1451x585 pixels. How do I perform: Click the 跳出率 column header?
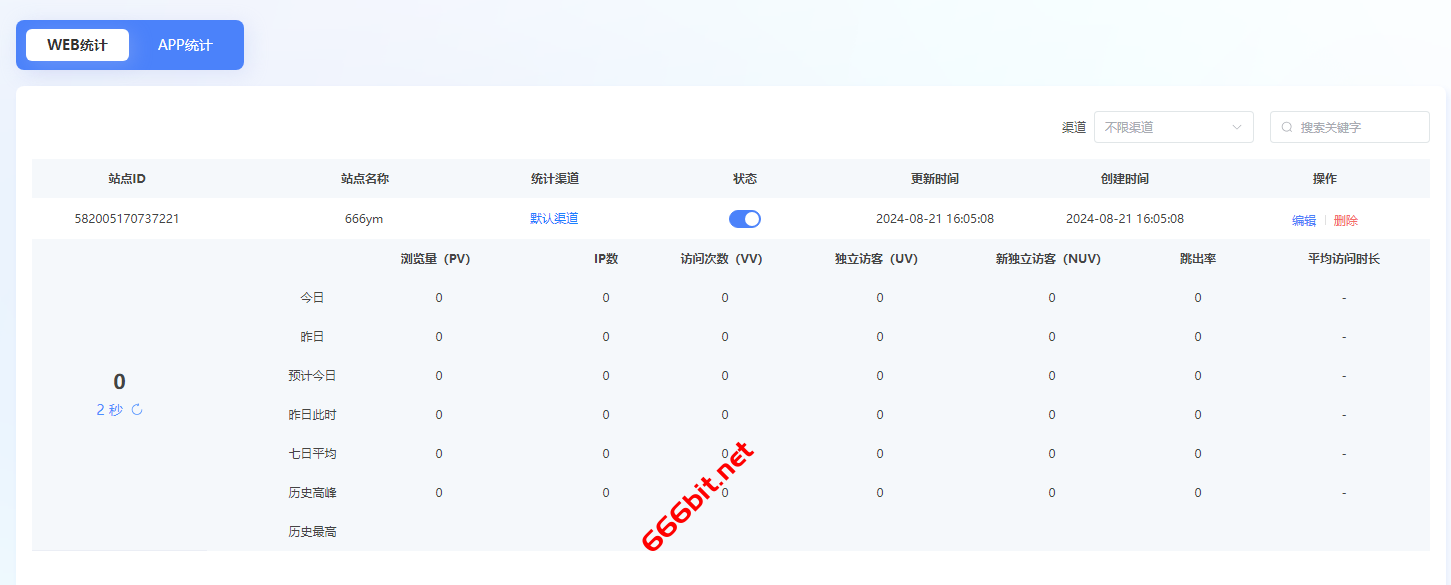[1198, 259]
